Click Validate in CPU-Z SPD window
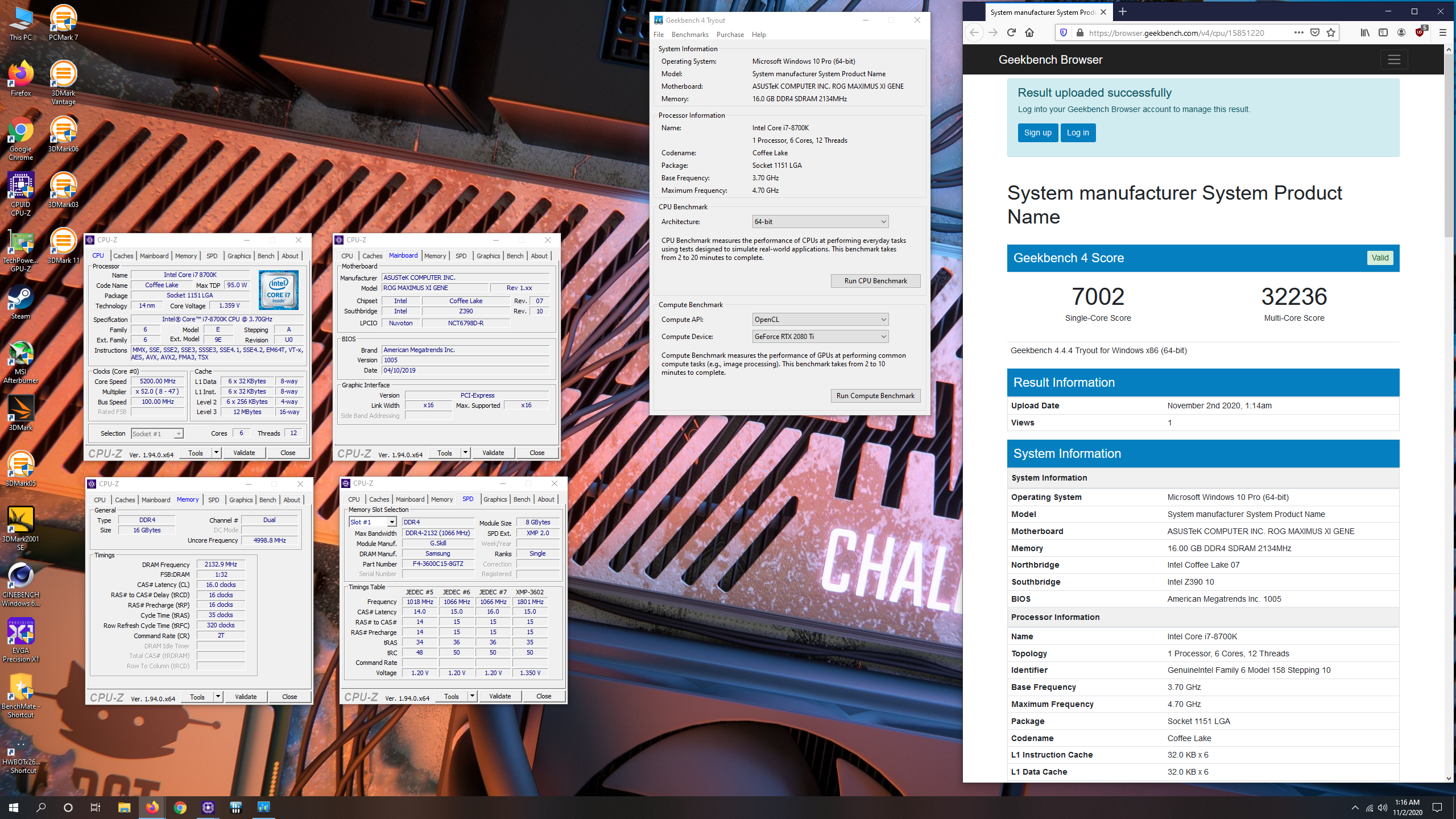 pyautogui.click(x=500, y=696)
